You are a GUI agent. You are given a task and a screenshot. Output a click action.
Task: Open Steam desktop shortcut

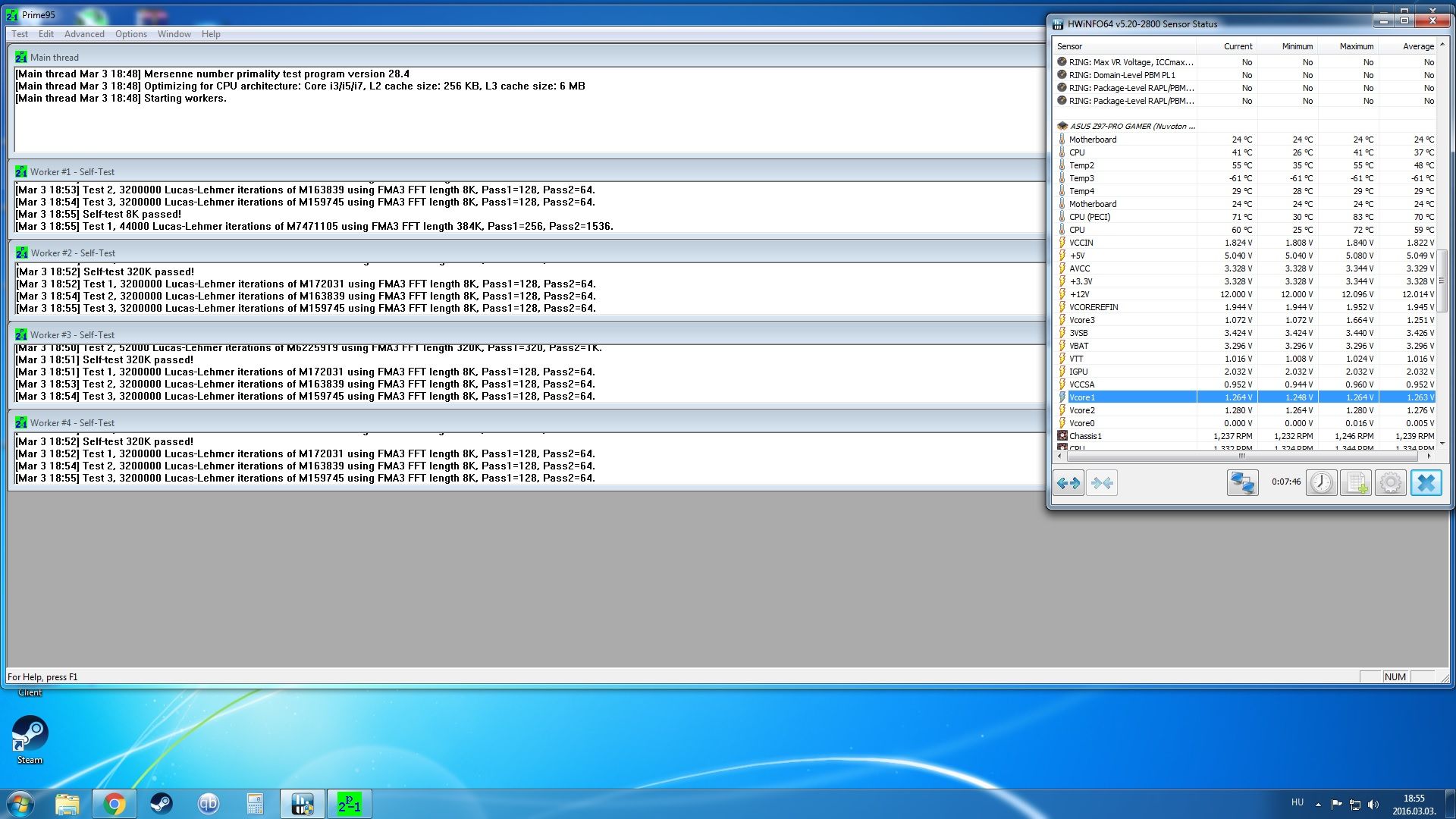30,739
